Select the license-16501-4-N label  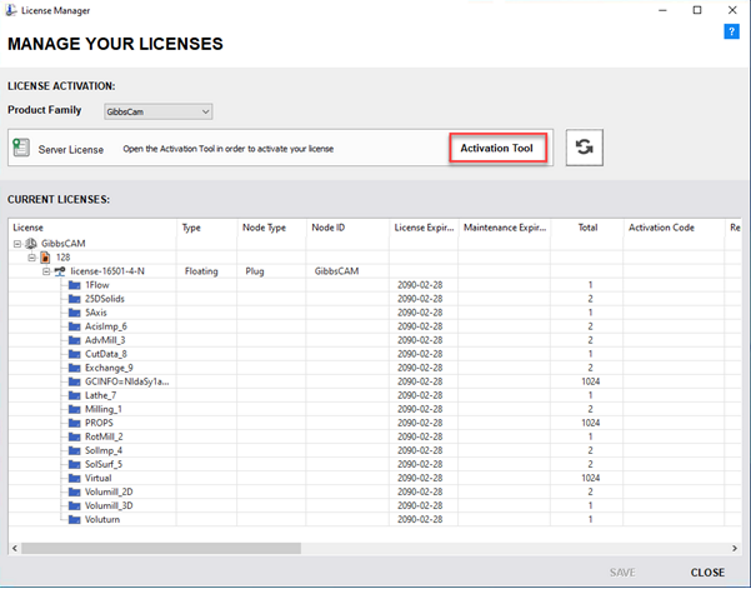point(107,272)
